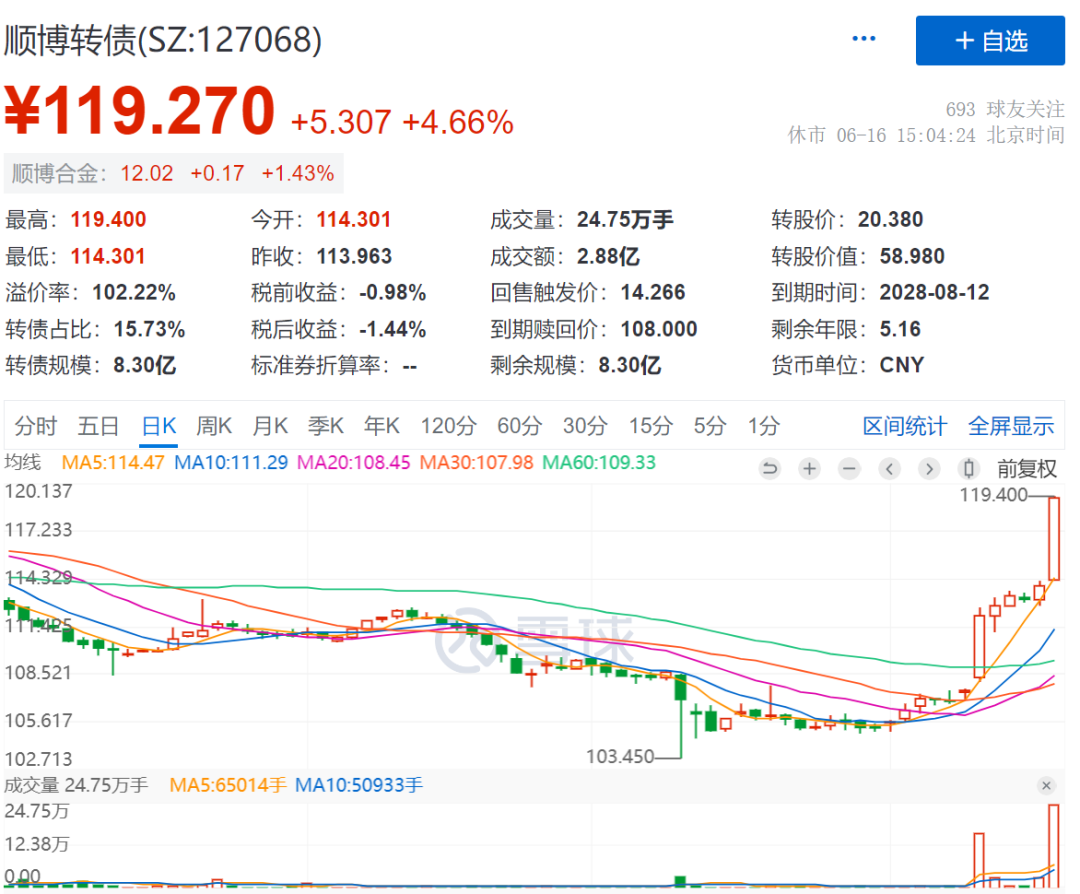Click the MA20:108.45 indicator label

(353, 462)
